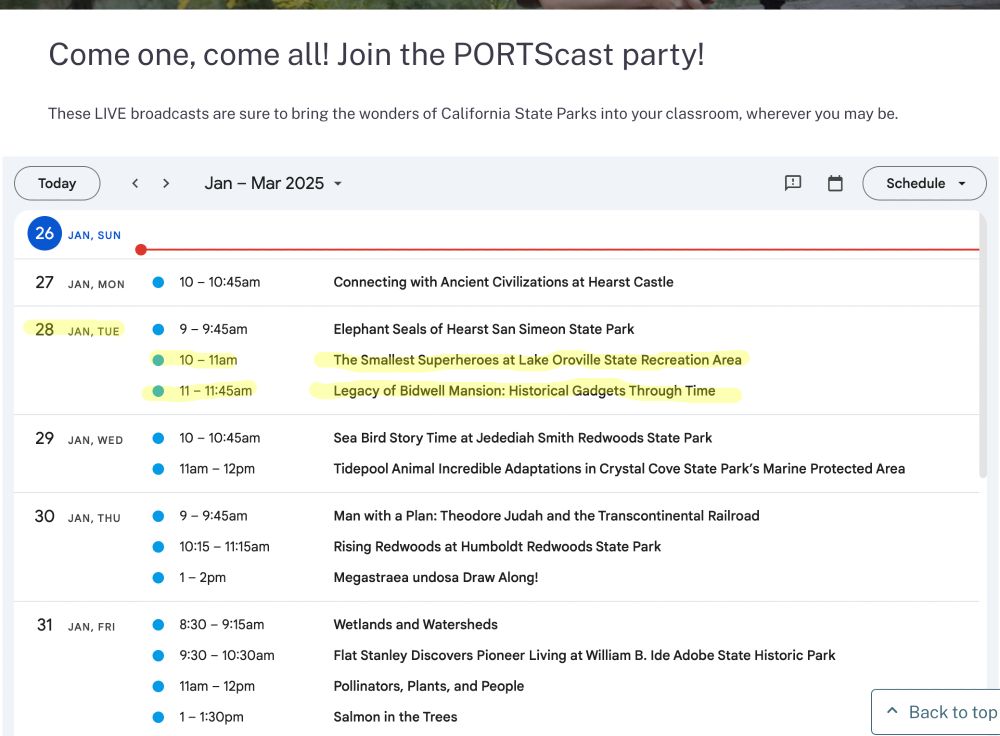1000x736 pixels.
Task: Open The Smallest Superheroes at Lake Oroville event
Action: [x=537, y=360]
